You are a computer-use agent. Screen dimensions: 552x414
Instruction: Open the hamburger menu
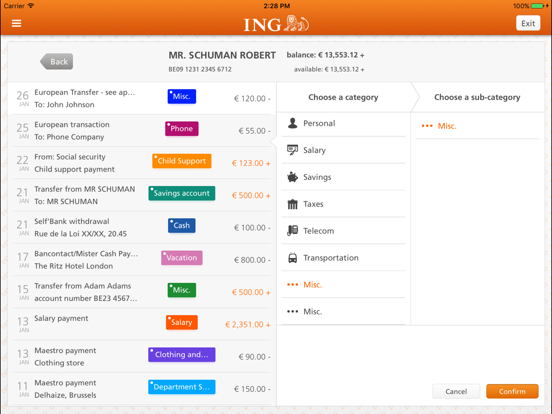point(17,23)
